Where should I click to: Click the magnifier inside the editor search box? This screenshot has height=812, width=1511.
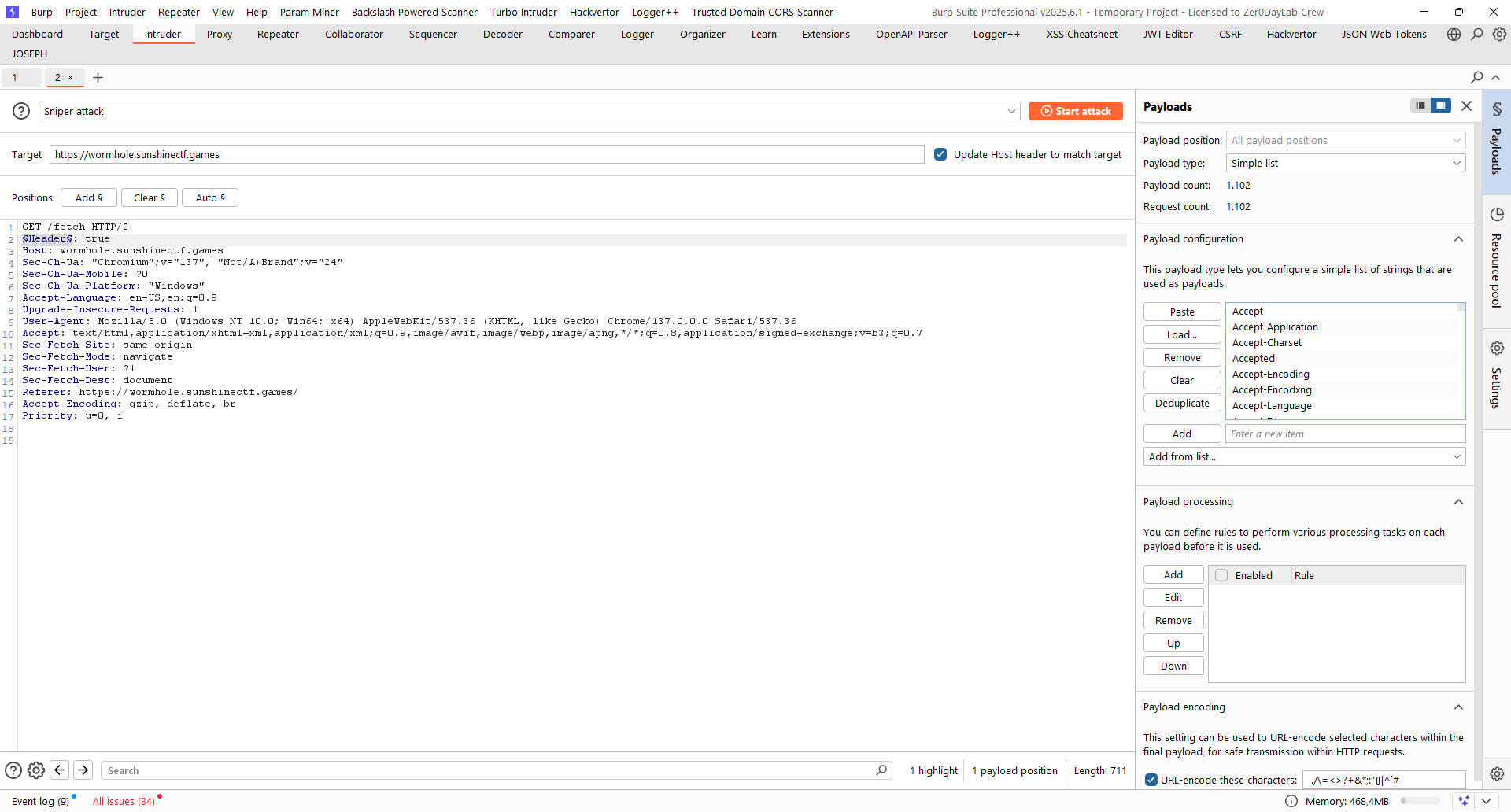click(x=881, y=770)
